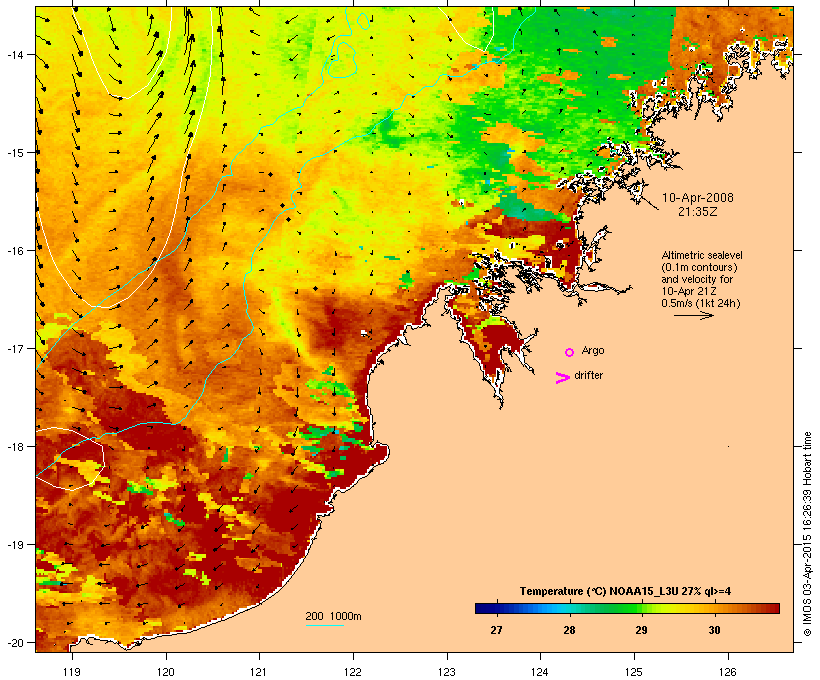The image size is (820, 680).
Task: Click the colorbar value '27'
Action: pos(496,630)
